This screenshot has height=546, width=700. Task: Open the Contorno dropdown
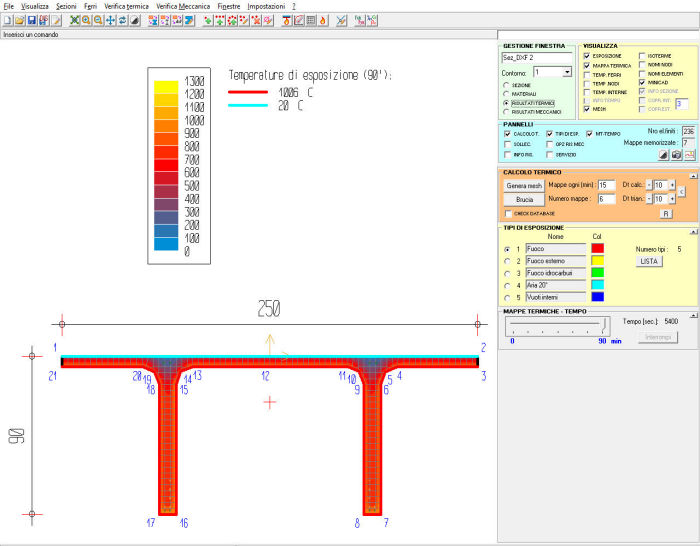[x=568, y=73]
